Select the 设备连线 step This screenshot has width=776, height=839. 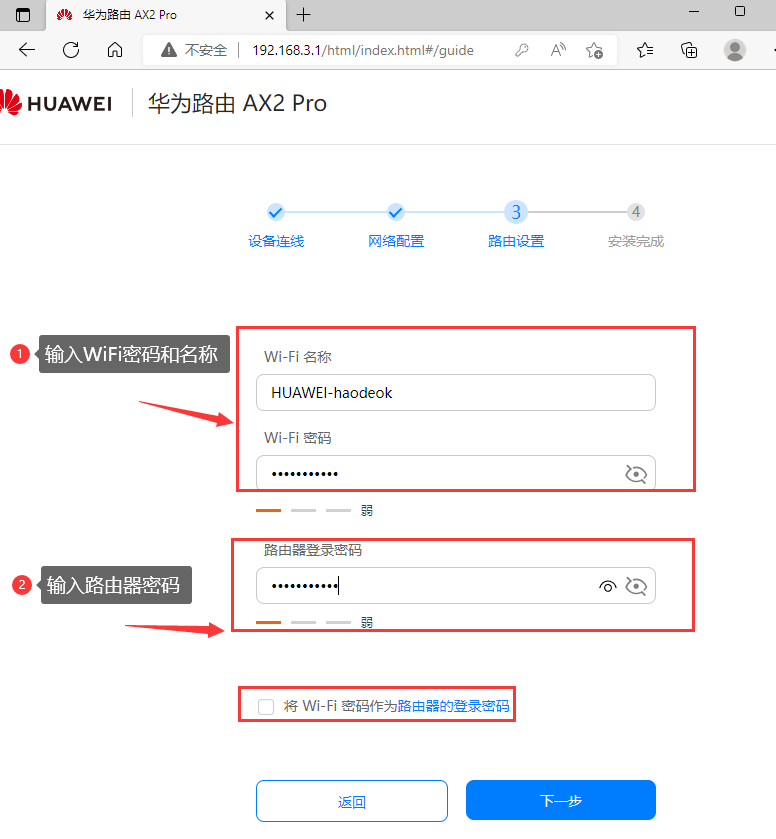276,241
